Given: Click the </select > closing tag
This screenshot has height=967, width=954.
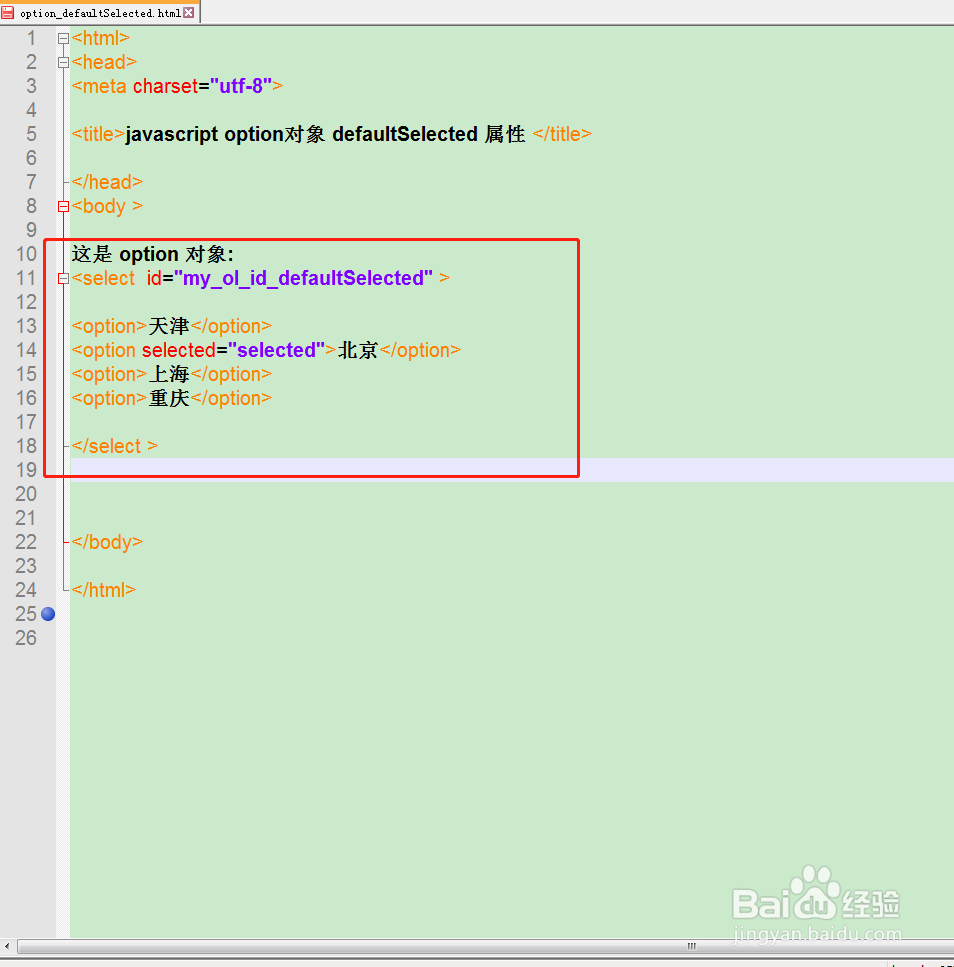Looking at the screenshot, I should point(115,446).
